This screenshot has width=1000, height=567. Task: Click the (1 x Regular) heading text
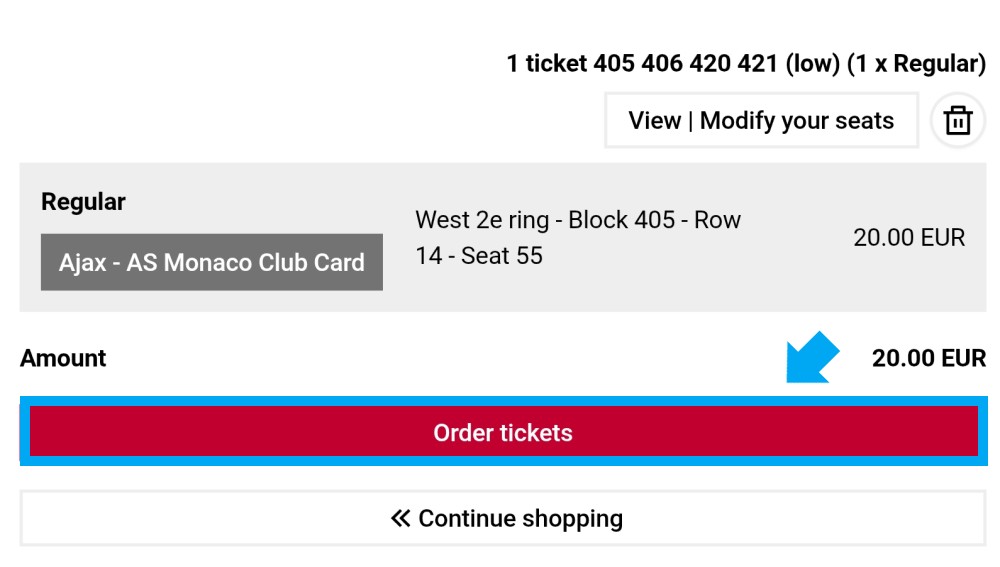916,64
